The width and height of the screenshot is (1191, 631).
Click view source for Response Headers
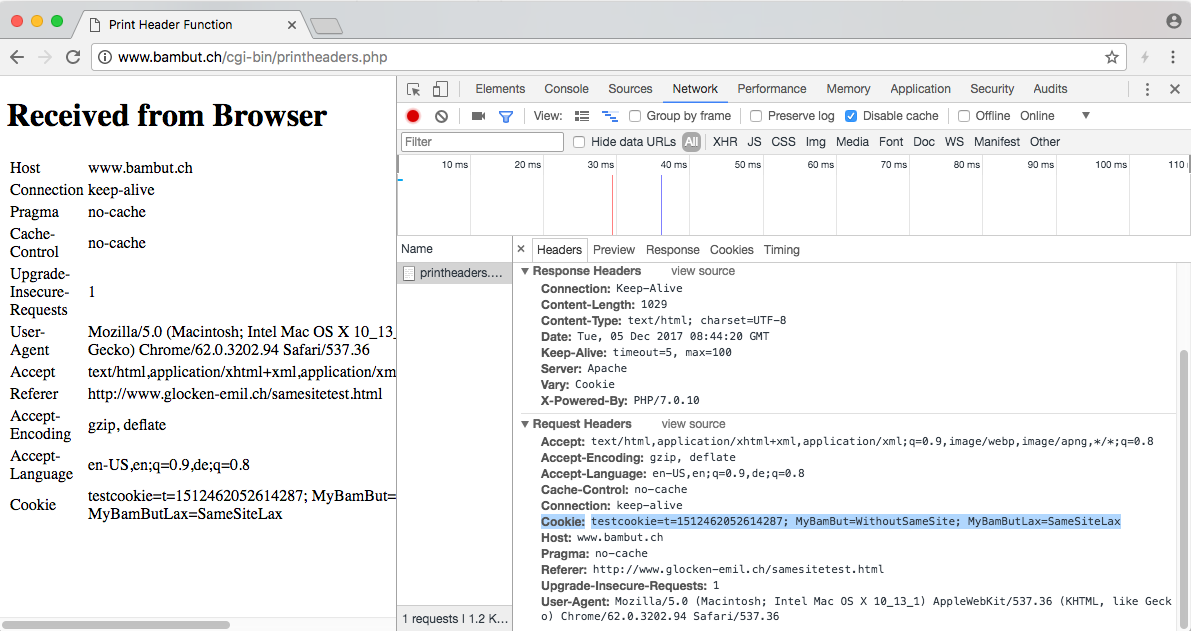[703, 271]
